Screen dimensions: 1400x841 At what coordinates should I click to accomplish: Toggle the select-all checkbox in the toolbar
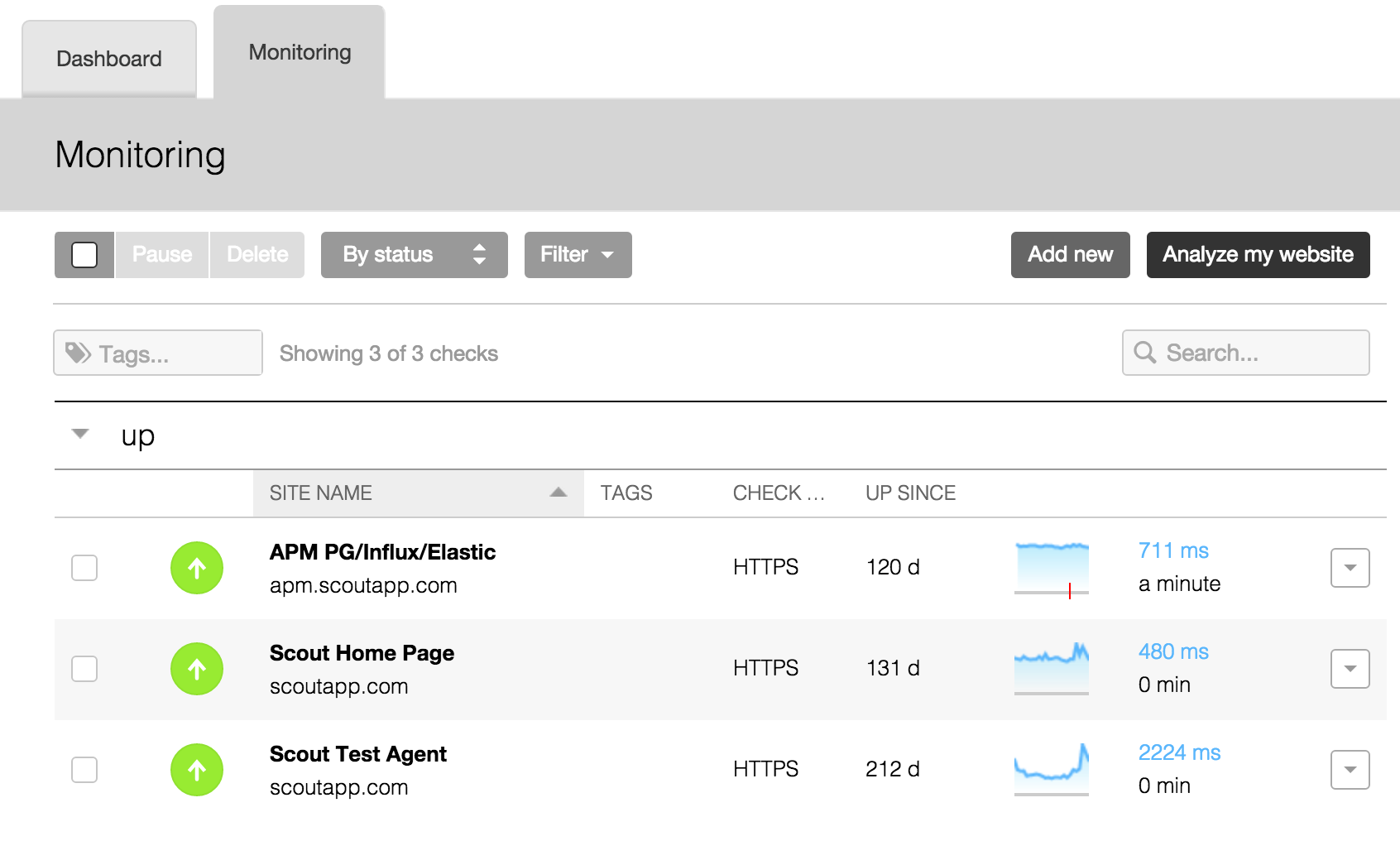84,255
